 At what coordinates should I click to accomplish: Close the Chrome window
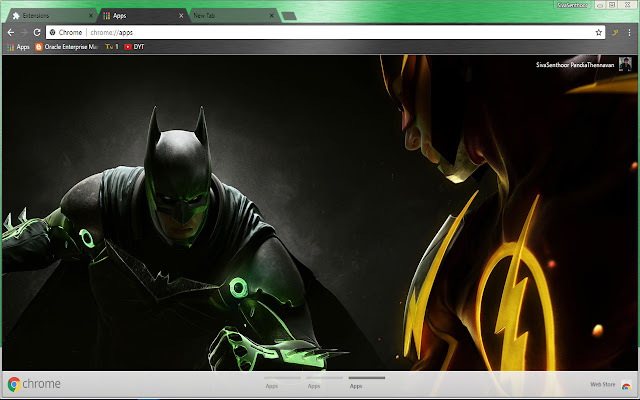pos(628,5)
